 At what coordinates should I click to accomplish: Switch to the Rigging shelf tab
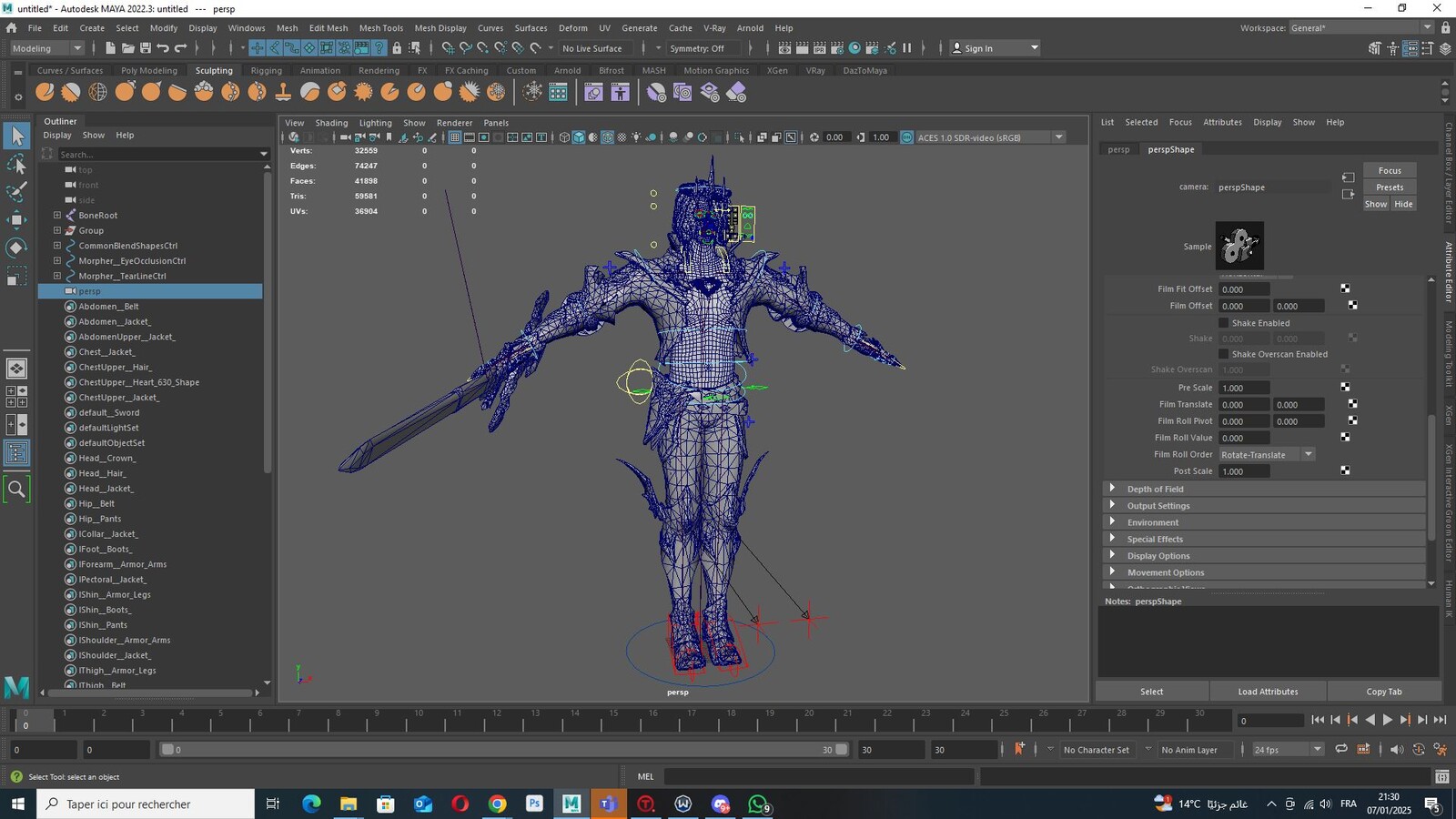[266, 70]
